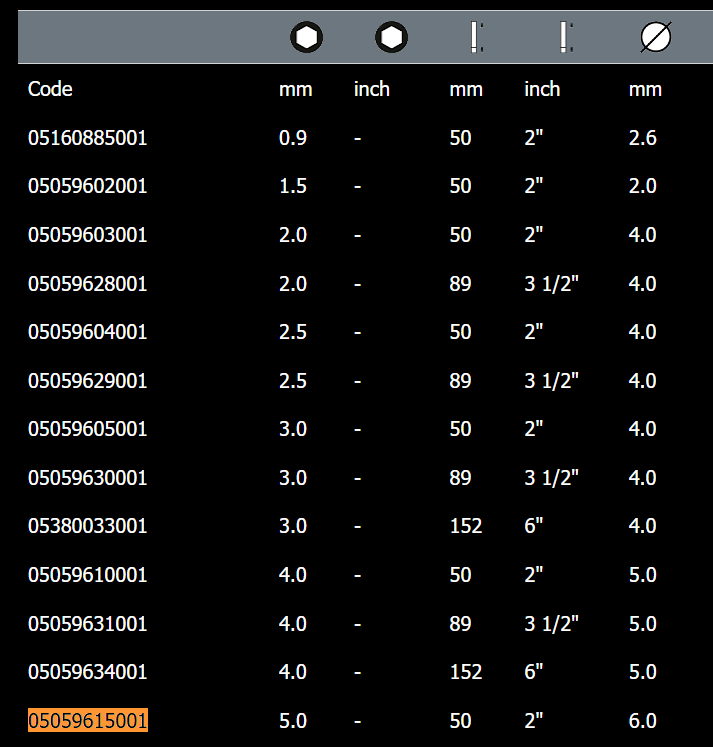Click code 05059604001

click(88, 332)
